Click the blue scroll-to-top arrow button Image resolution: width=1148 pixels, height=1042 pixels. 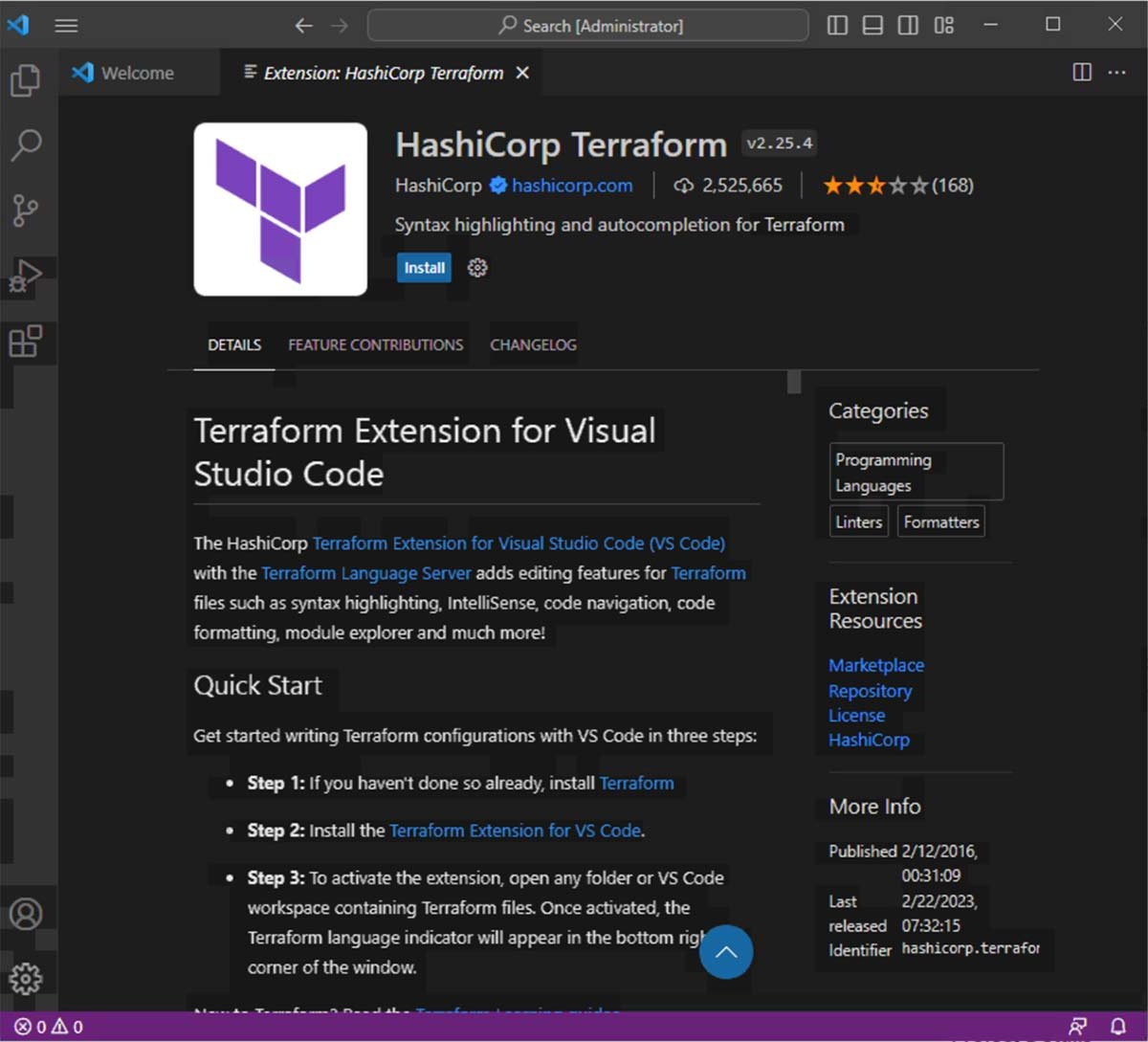[726, 952]
